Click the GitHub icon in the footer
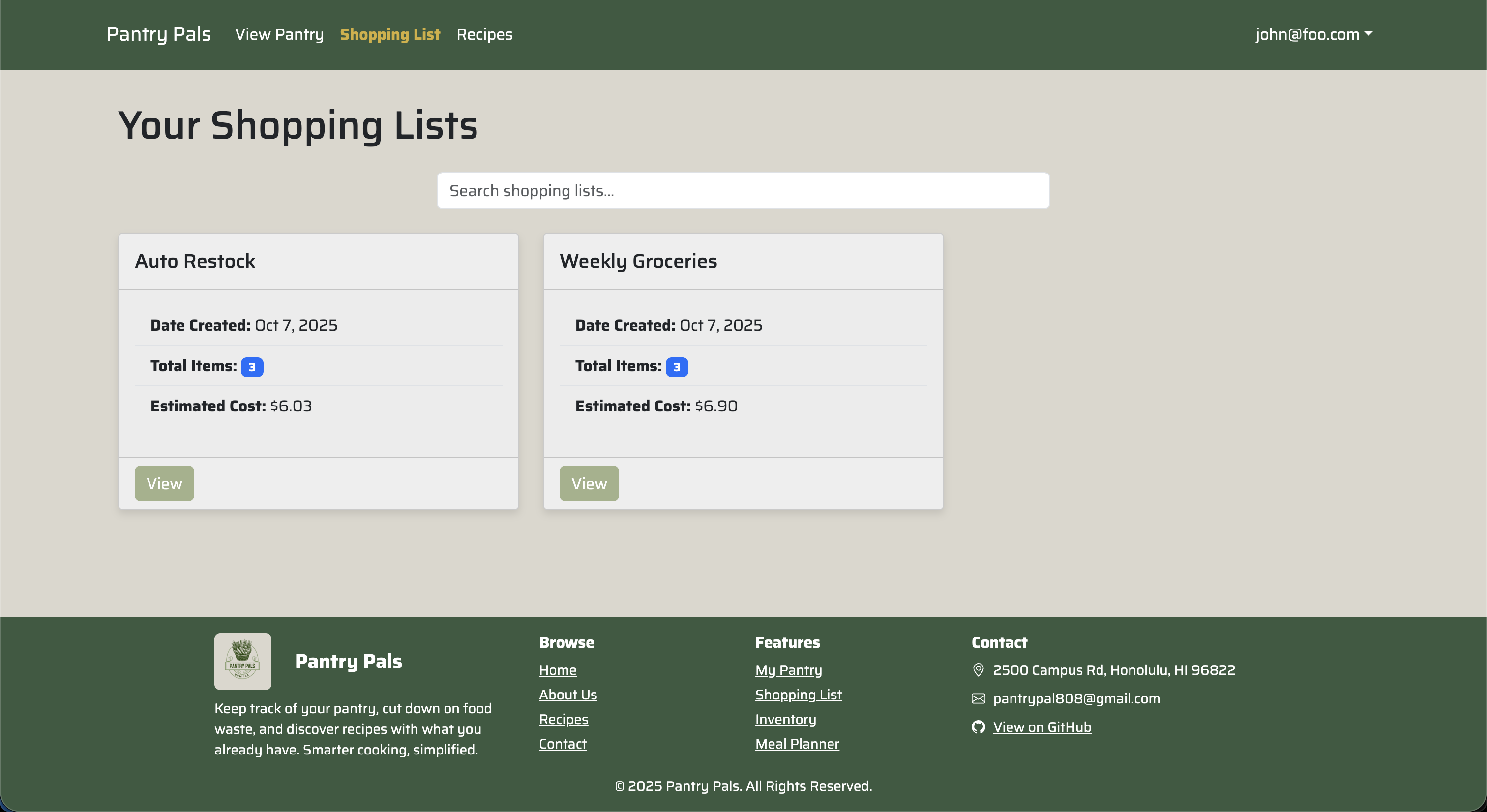Image resolution: width=1487 pixels, height=812 pixels. click(978, 727)
